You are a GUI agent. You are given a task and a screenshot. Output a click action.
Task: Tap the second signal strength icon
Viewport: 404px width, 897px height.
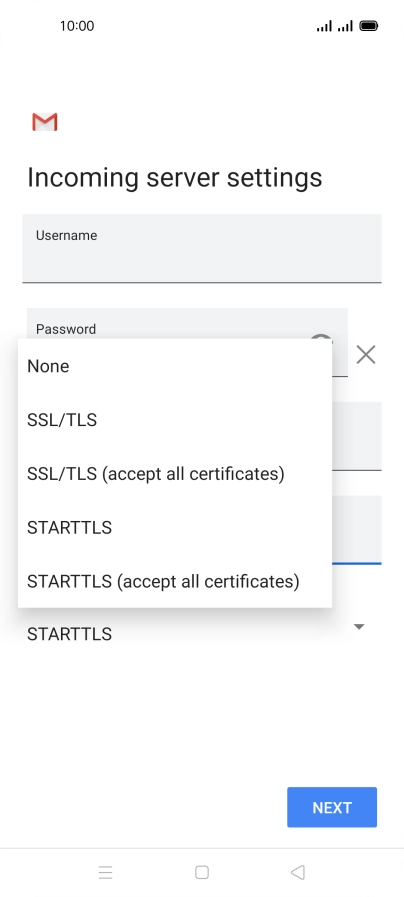(x=345, y=26)
